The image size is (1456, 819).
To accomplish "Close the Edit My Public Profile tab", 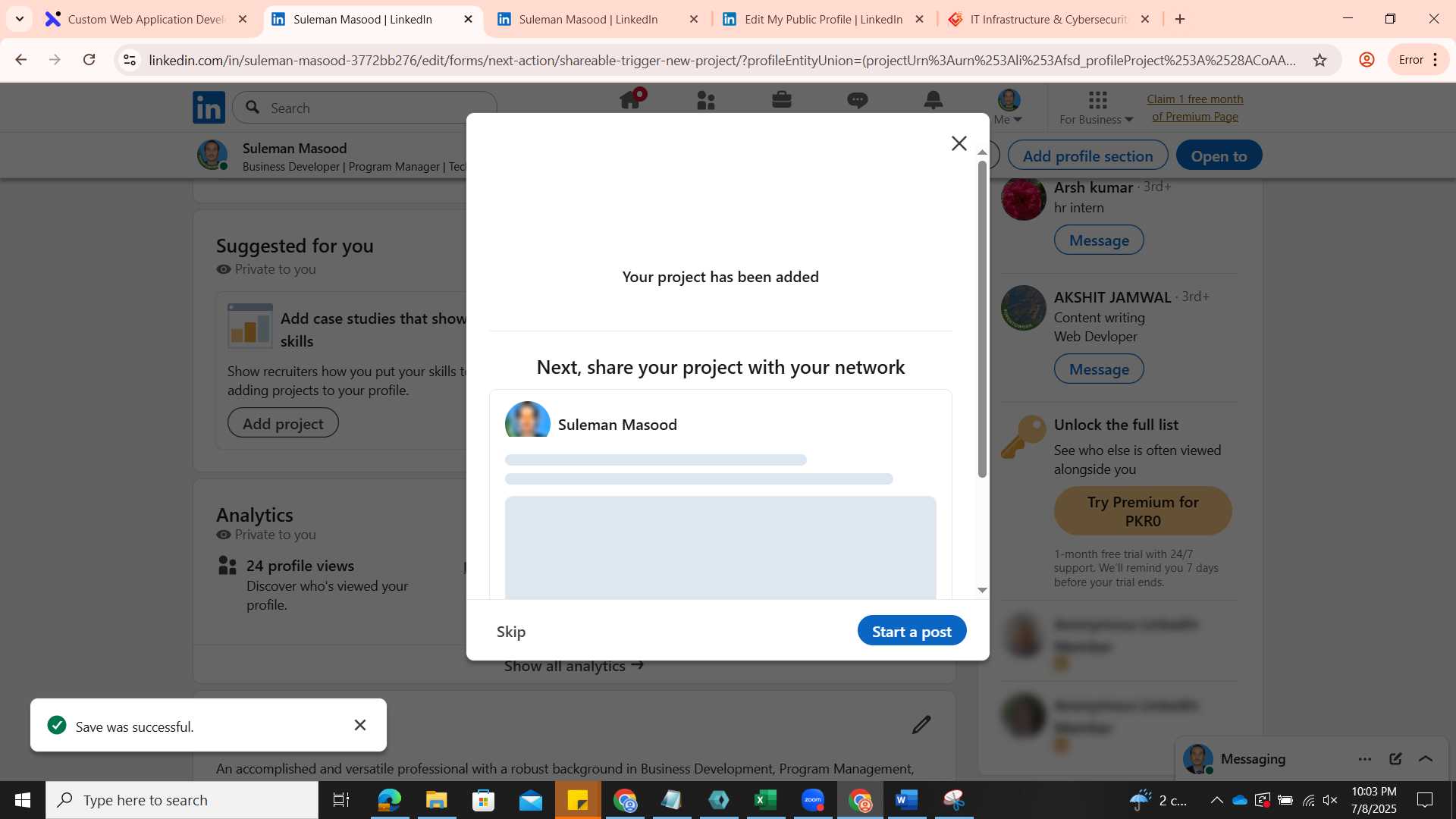I will click(x=920, y=19).
